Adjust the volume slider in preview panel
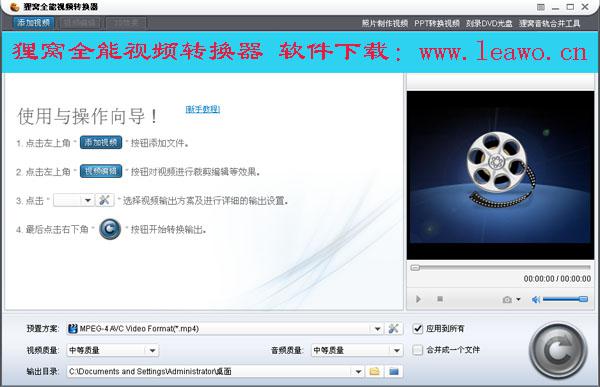 point(565,299)
